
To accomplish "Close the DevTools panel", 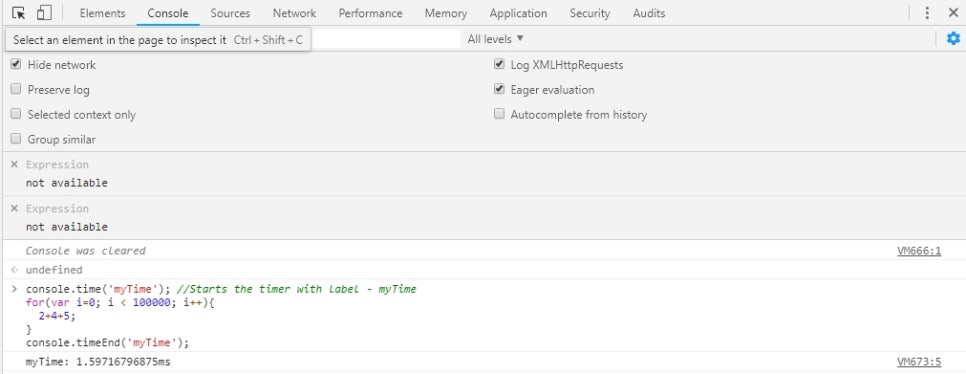I will pos(953,13).
